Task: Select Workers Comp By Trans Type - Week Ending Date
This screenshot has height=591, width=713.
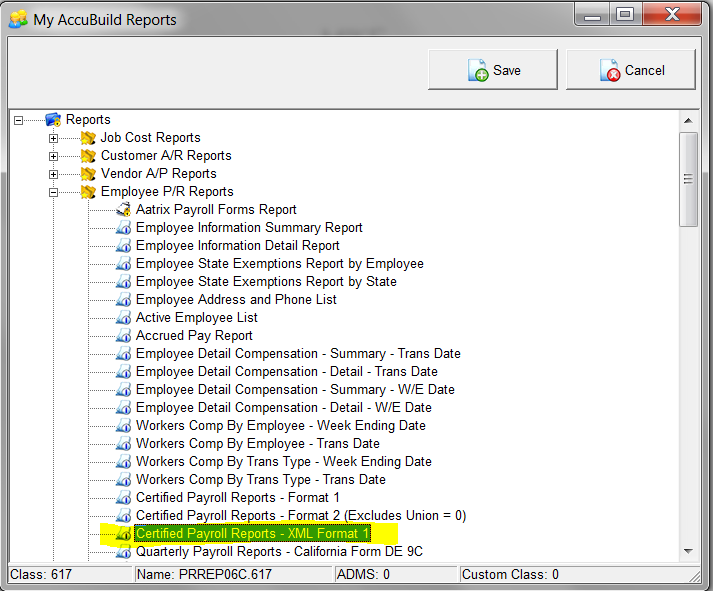Action: coord(284,462)
